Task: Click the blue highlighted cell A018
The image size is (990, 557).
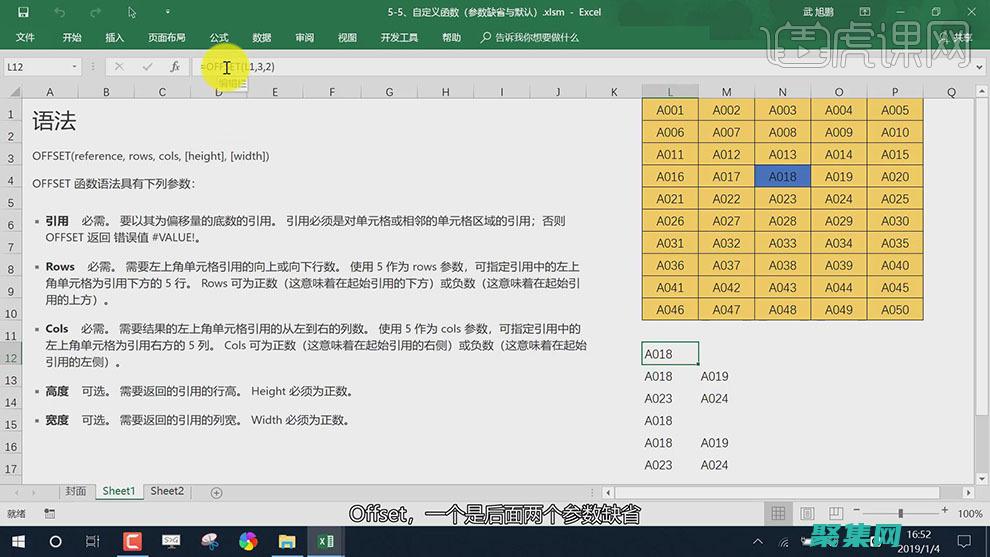Action: [x=782, y=177]
